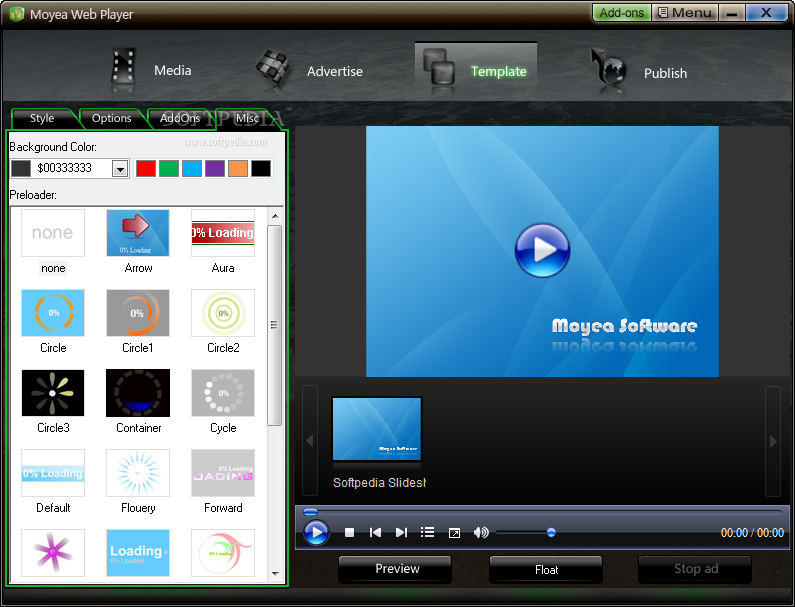This screenshot has width=795, height=607.
Task: Select the Arrow preloader
Action: tap(138, 241)
